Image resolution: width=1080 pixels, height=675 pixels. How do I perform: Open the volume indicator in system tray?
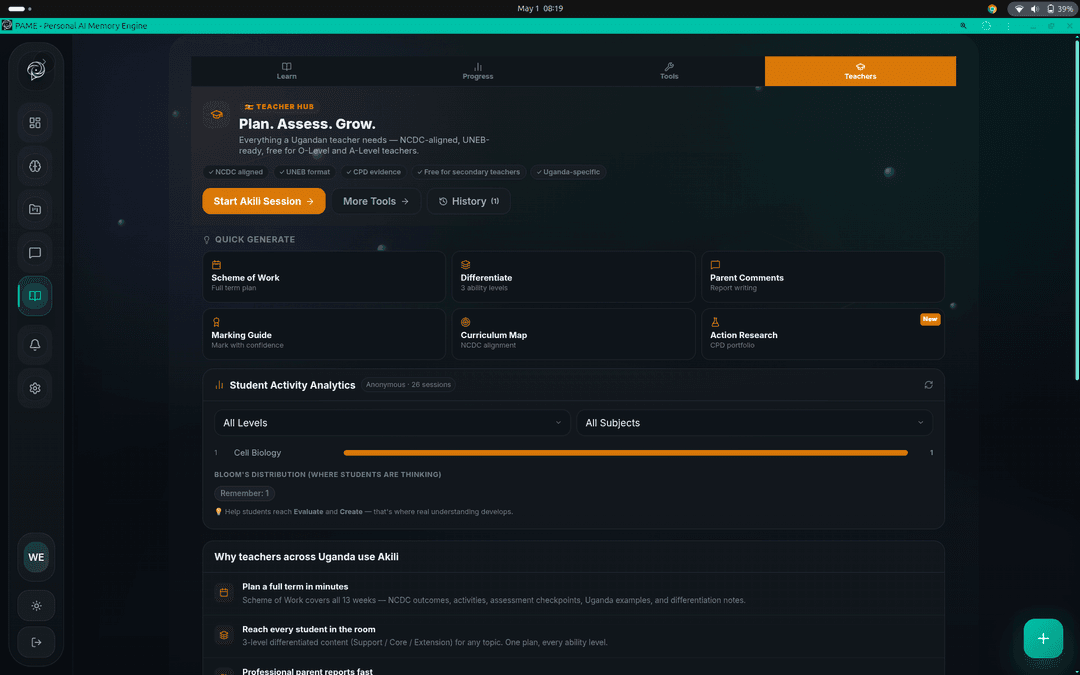click(x=1035, y=9)
